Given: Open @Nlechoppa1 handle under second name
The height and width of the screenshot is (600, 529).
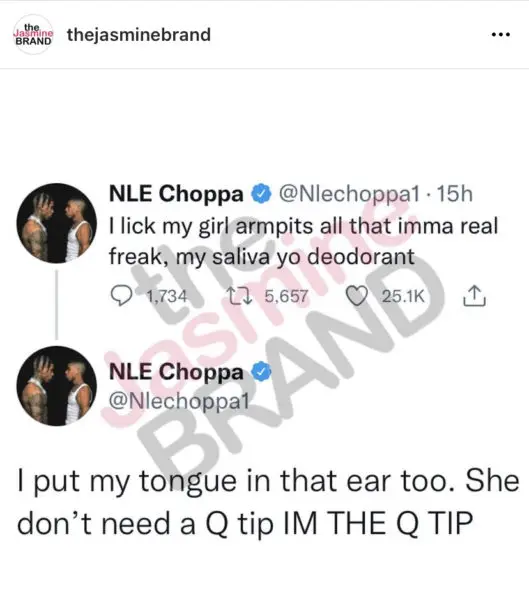Looking at the screenshot, I should point(179,401).
